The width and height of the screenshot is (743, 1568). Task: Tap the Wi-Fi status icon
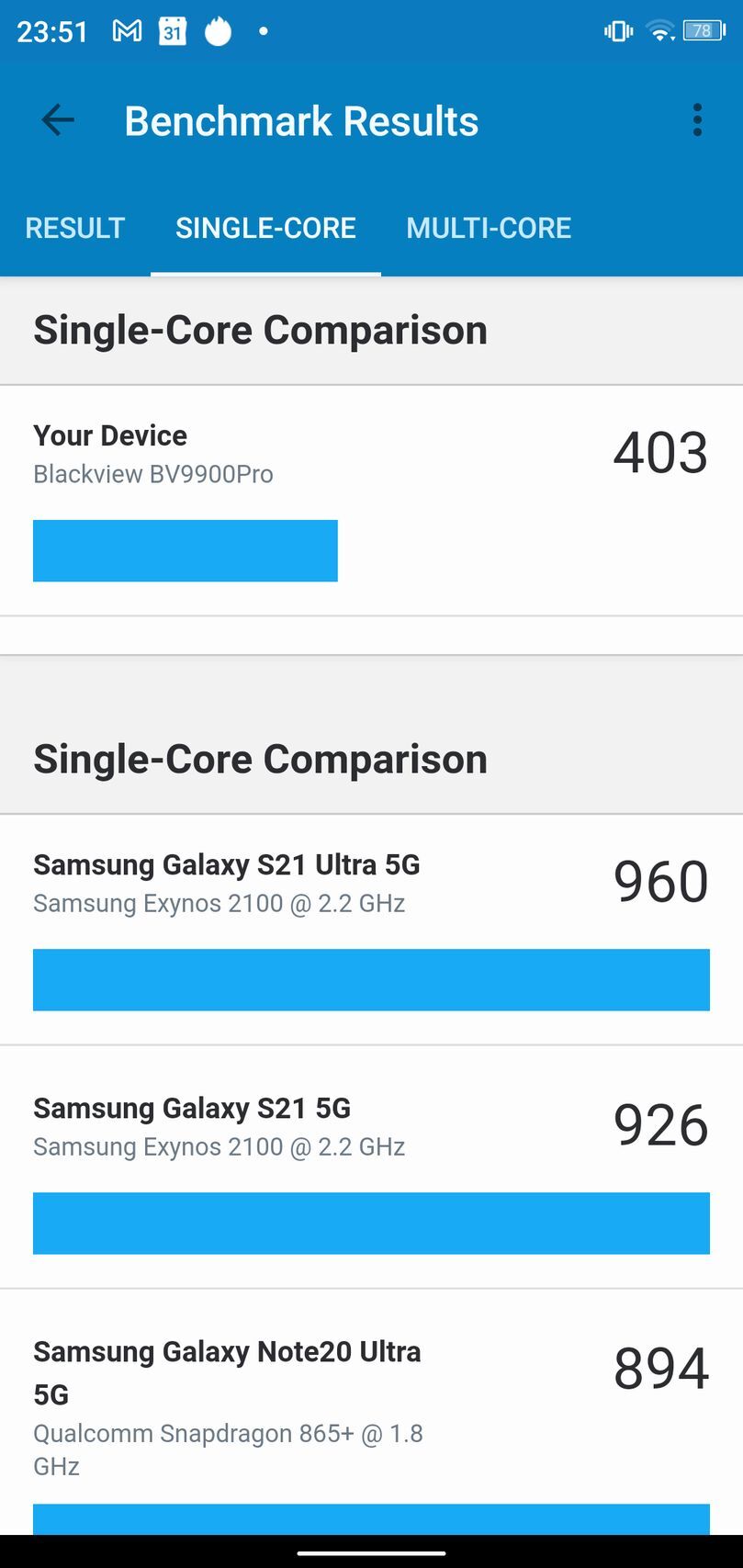pyautogui.click(x=659, y=31)
